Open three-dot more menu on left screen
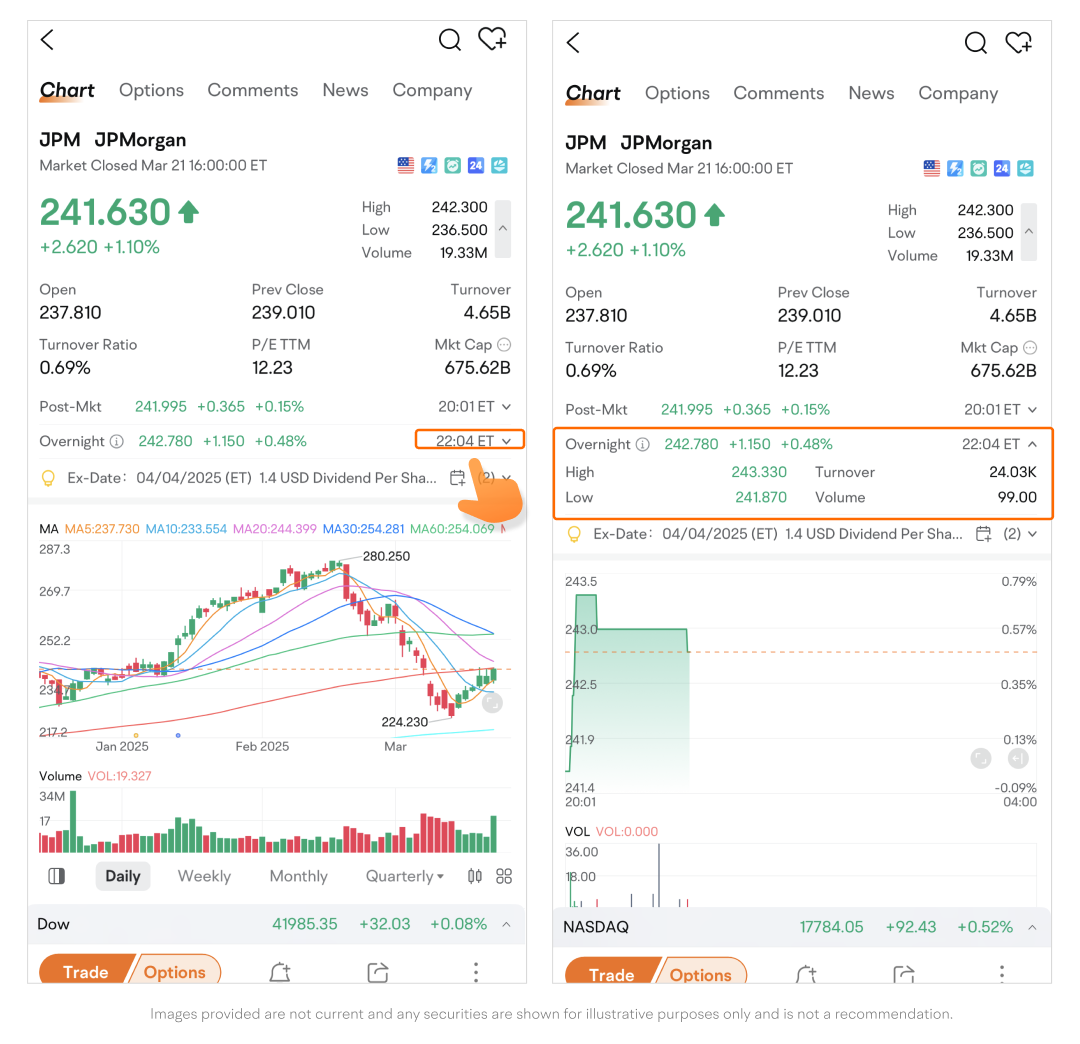The height and width of the screenshot is (1044, 1080). click(x=476, y=972)
